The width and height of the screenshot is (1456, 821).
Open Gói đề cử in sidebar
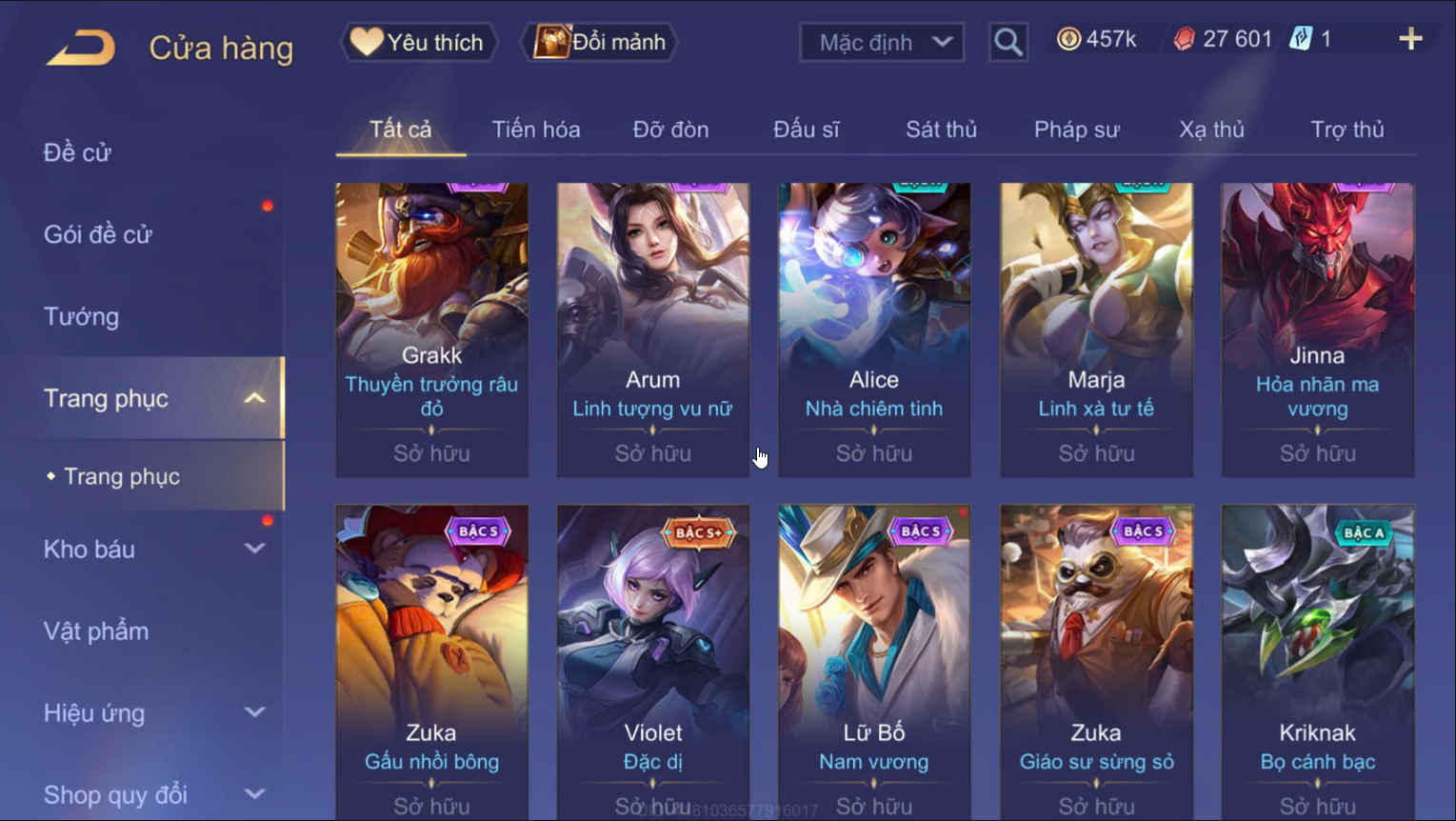[97, 234]
